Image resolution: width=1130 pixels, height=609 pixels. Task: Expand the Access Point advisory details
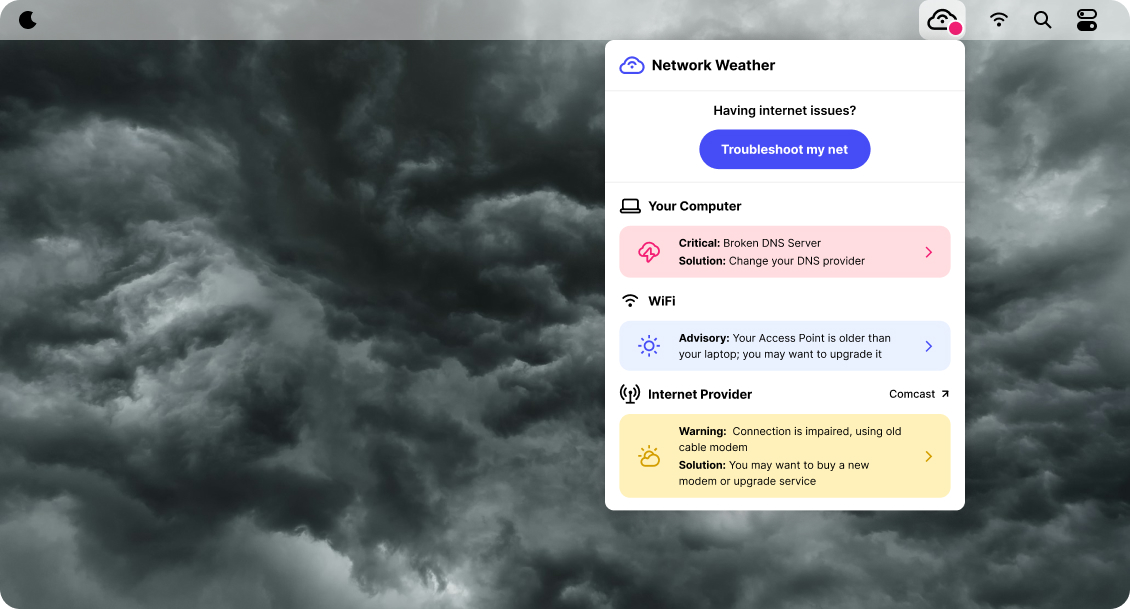click(928, 345)
